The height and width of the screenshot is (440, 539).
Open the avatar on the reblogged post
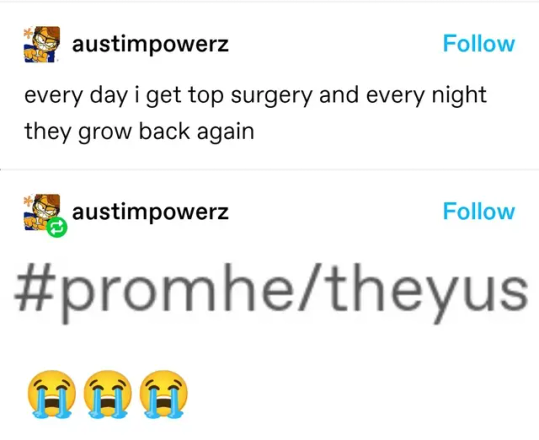coord(42,212)
